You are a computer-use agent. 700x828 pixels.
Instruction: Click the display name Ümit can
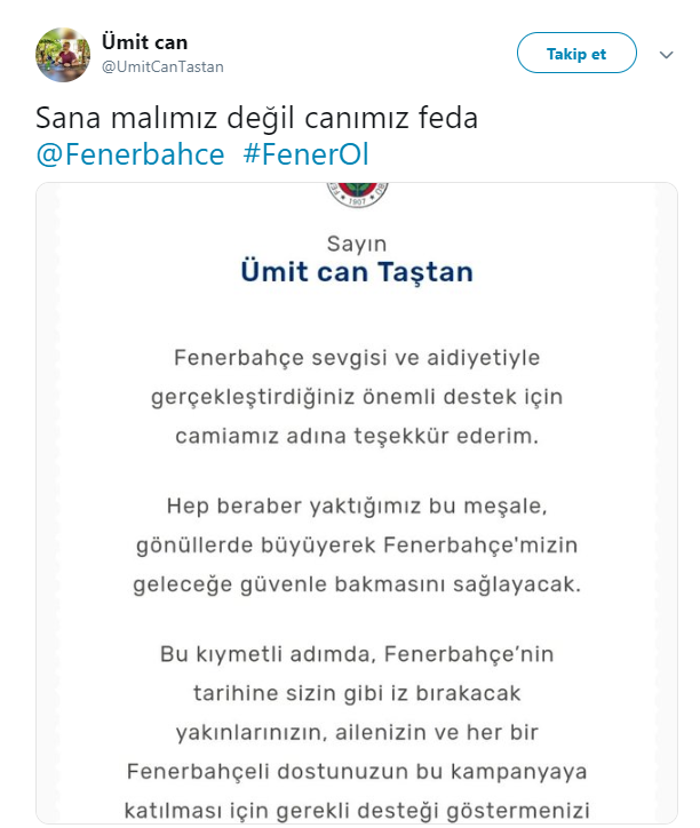tap(144, 42)
